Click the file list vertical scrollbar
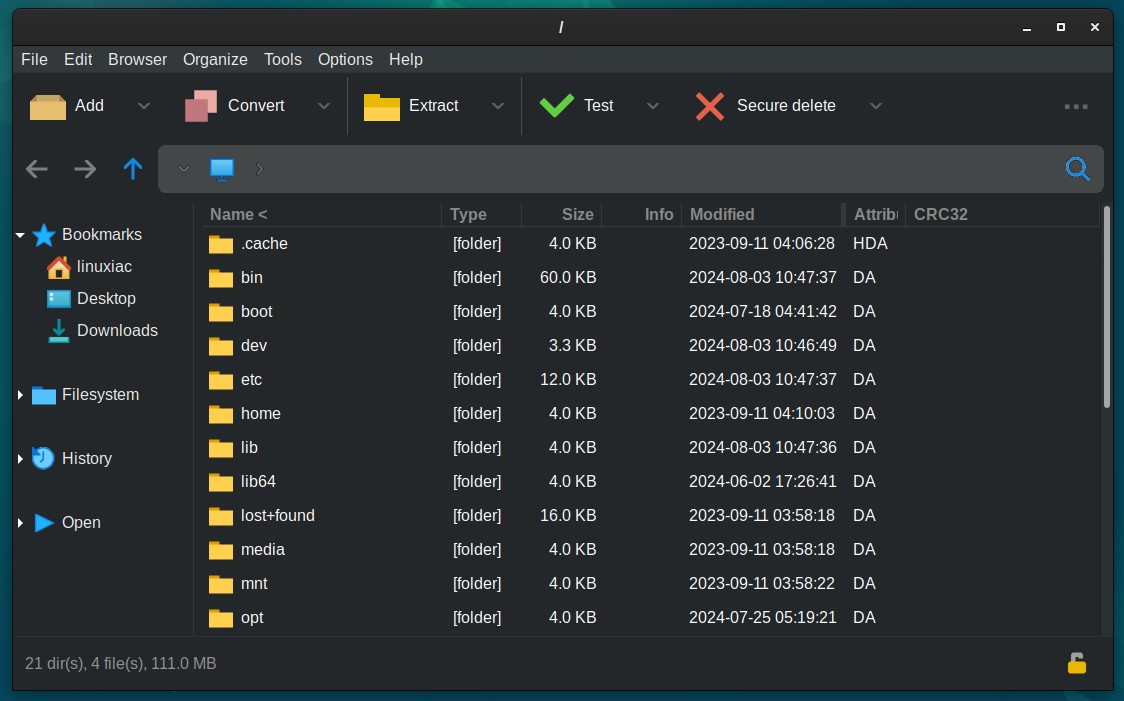This screenshot has height=701, width=1124. [1107, 308]
